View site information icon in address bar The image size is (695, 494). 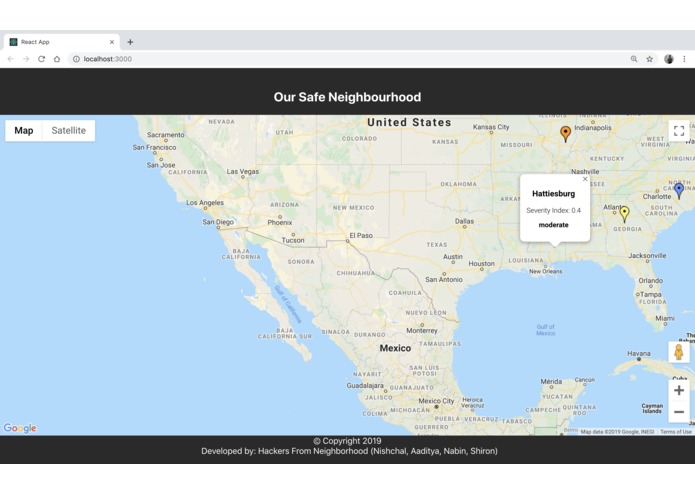76,59
